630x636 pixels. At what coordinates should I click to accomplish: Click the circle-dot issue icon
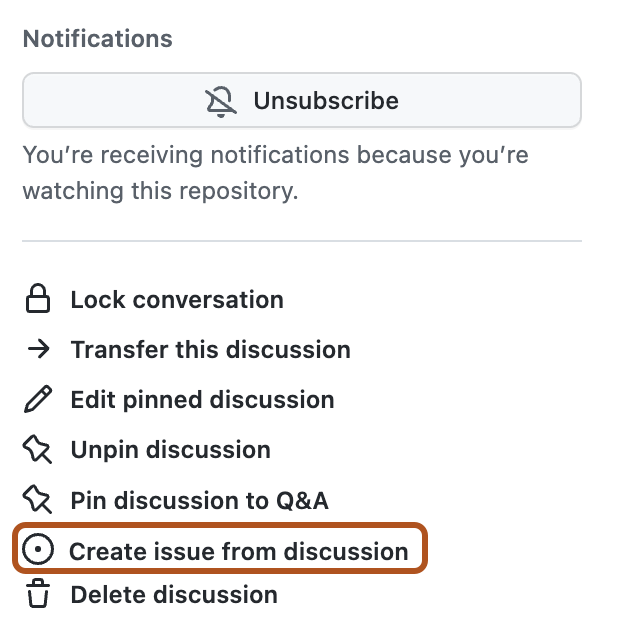(x=38, y=551)
